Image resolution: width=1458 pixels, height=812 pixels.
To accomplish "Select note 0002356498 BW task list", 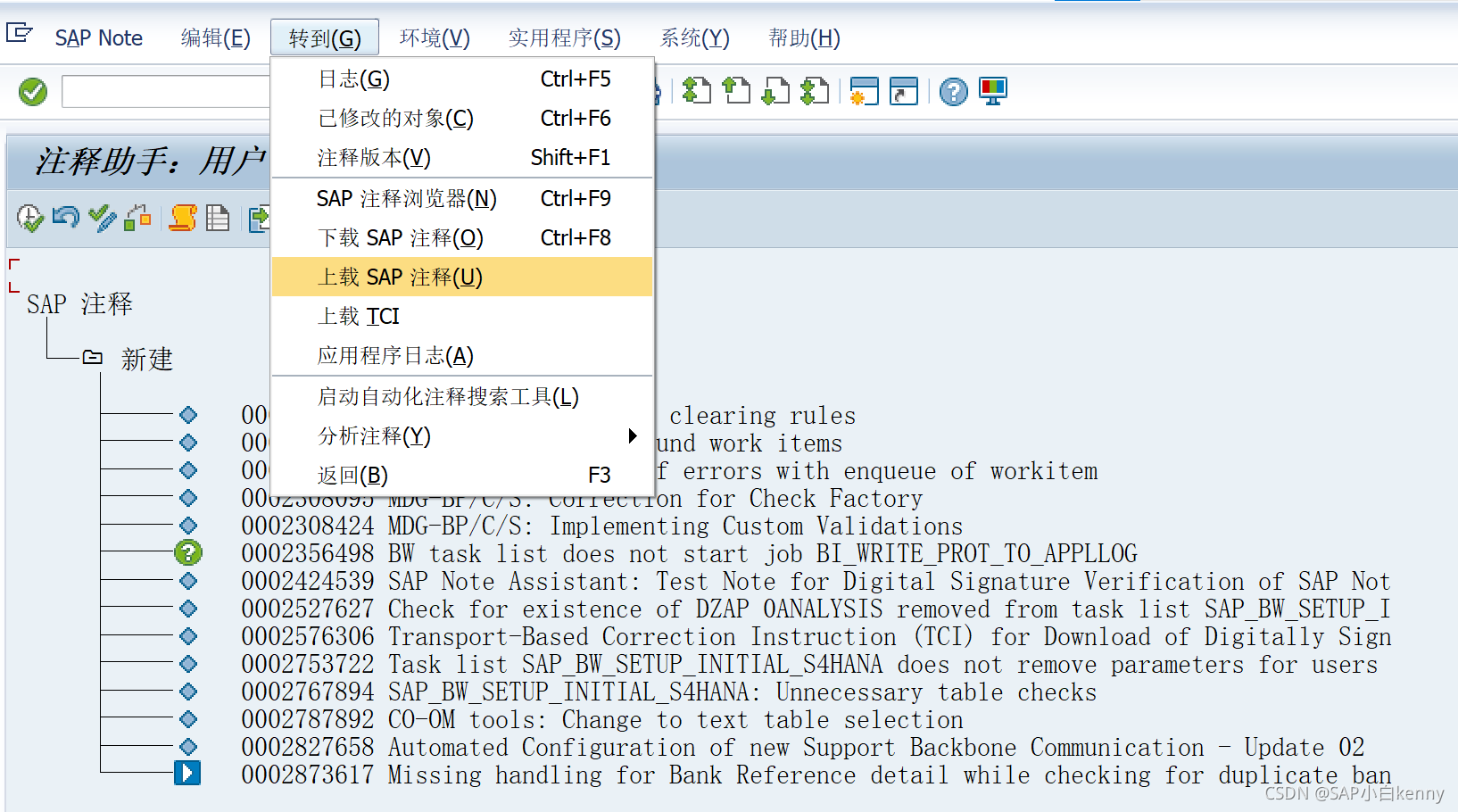I will click(x=690, y=554).
